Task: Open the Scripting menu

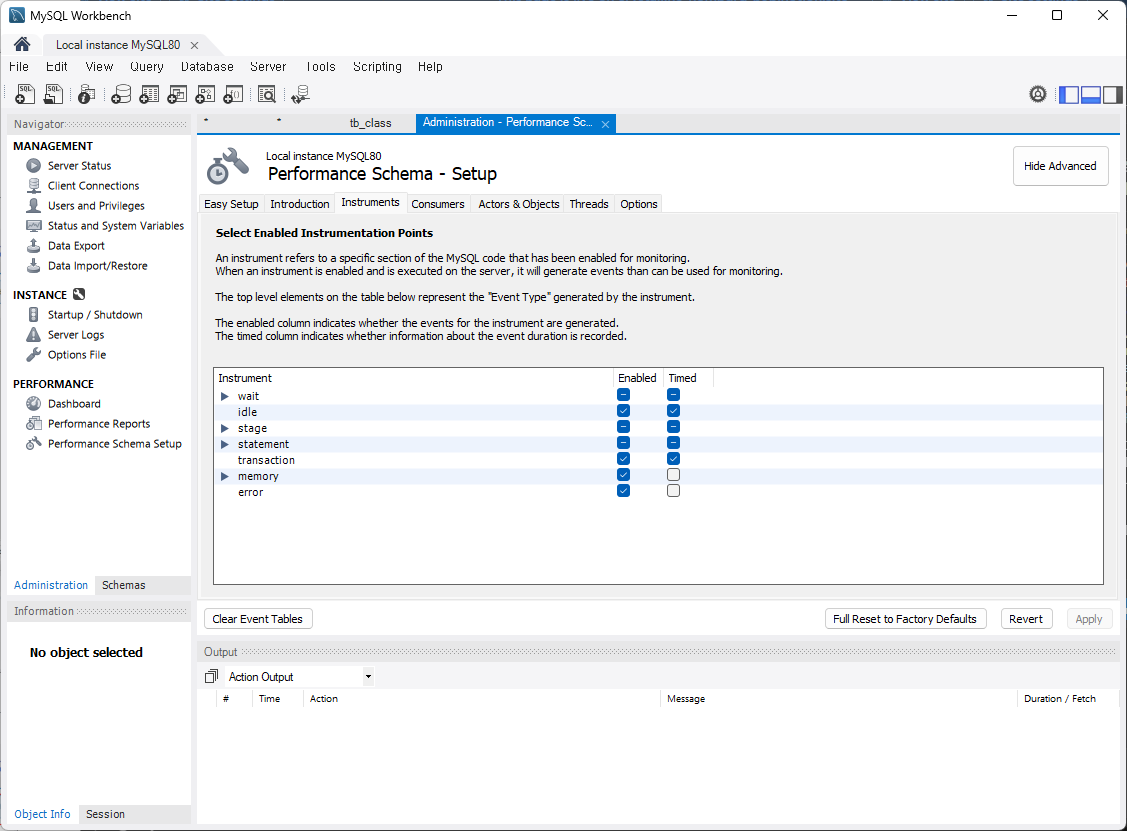Action: [377, 67]
